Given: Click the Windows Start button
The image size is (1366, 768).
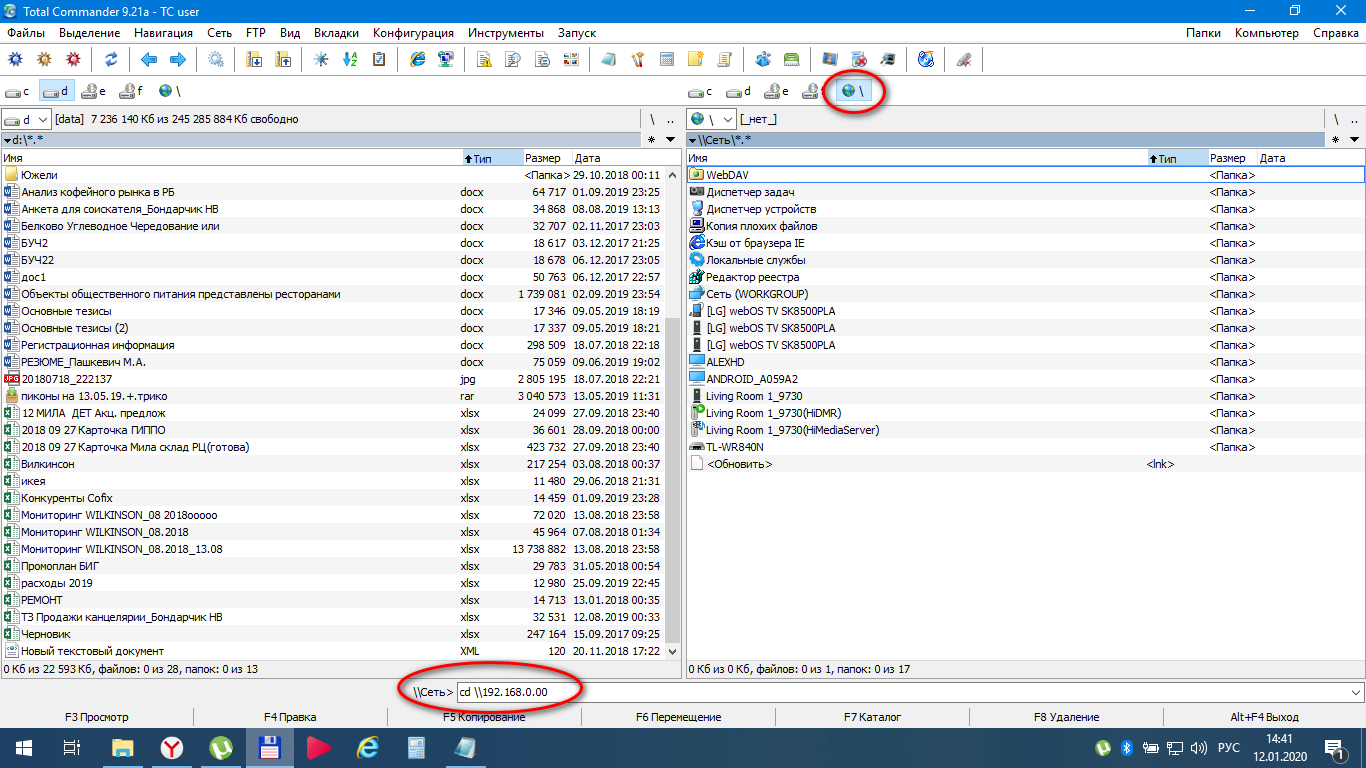Looking at the screenshot, I should [x=23, y=747].
